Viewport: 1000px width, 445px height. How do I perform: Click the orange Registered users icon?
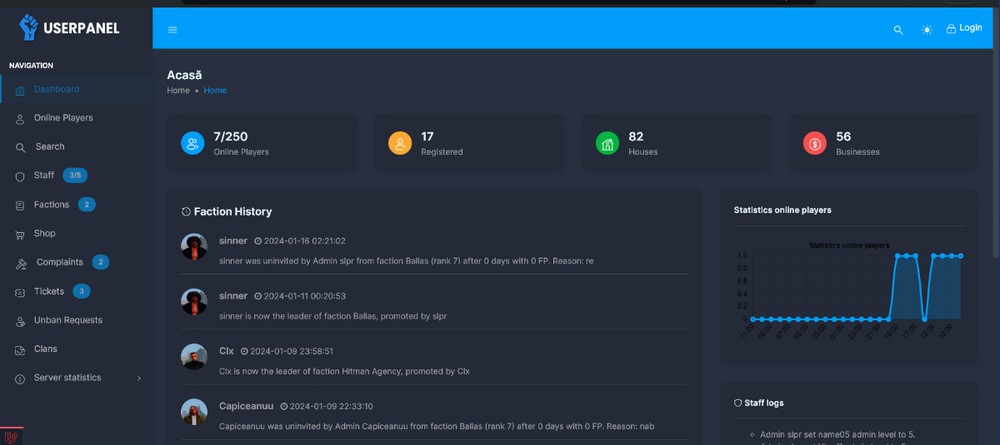399,143
